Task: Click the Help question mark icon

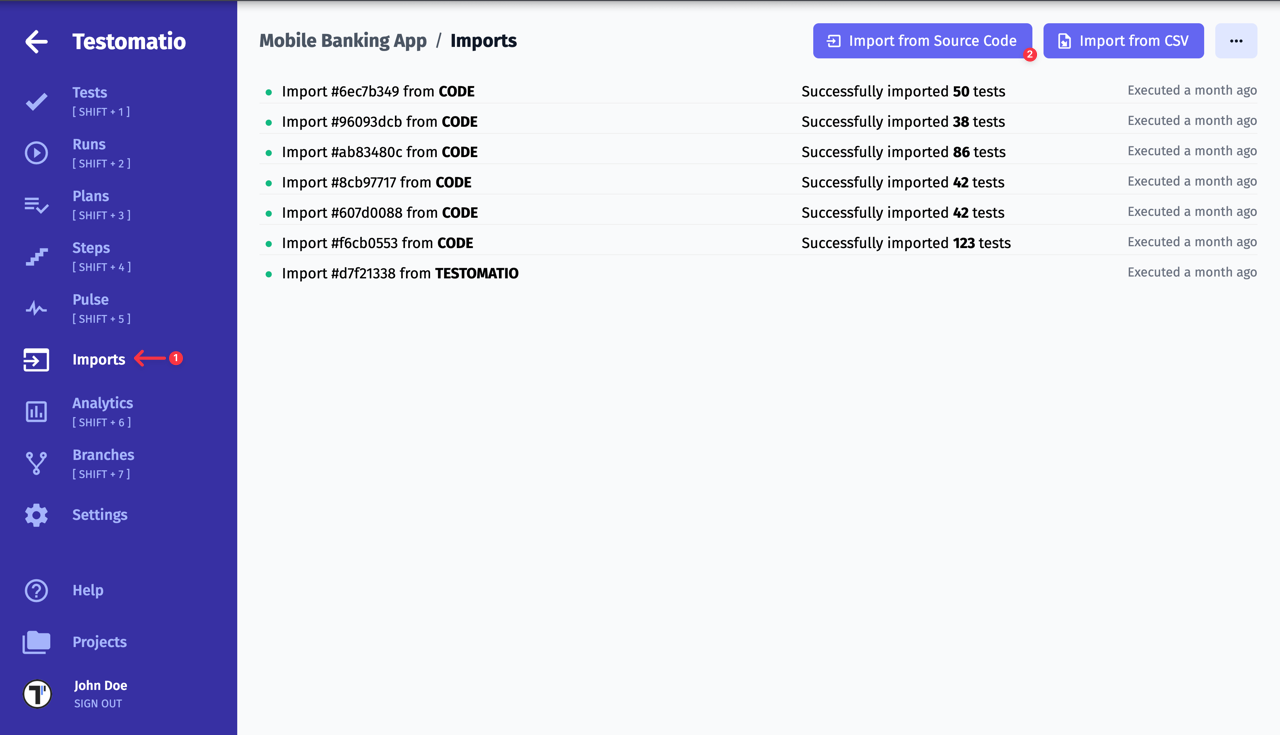Action: [36, 590]
